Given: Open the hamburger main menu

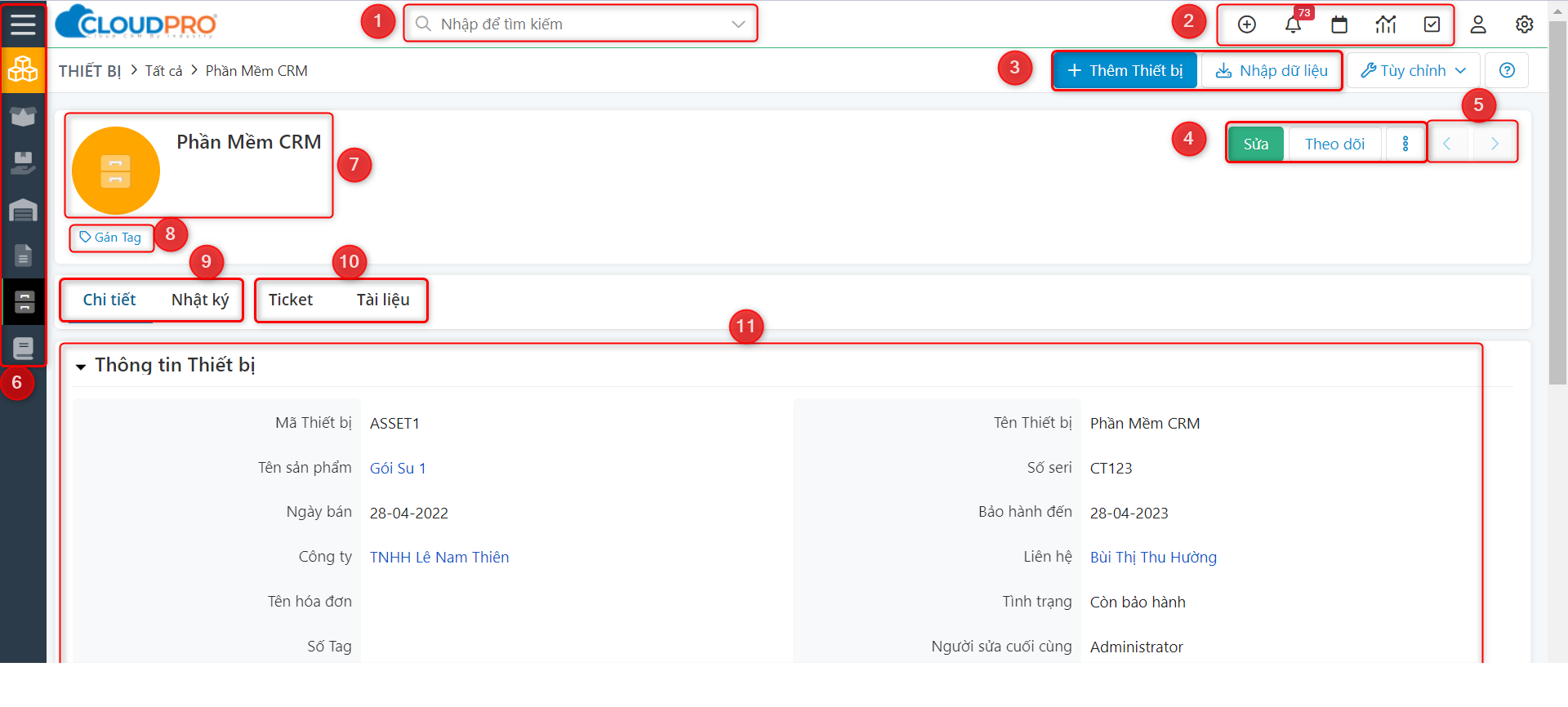Looking at the screenshot, I should 23,24.
